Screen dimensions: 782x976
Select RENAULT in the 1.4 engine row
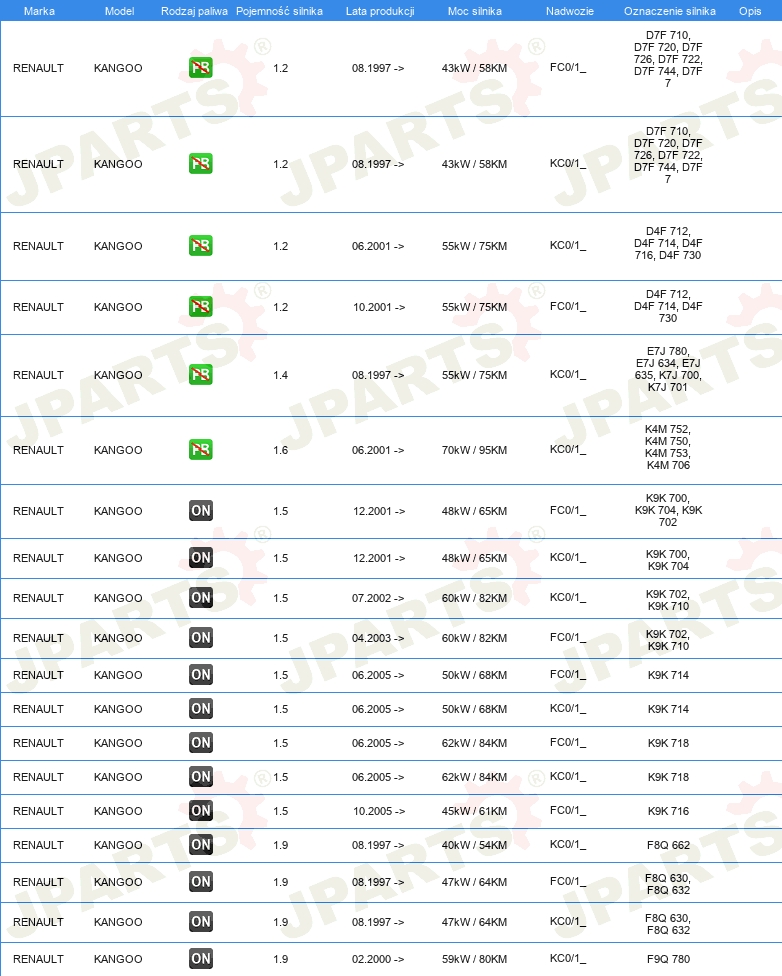pos(39,375)
